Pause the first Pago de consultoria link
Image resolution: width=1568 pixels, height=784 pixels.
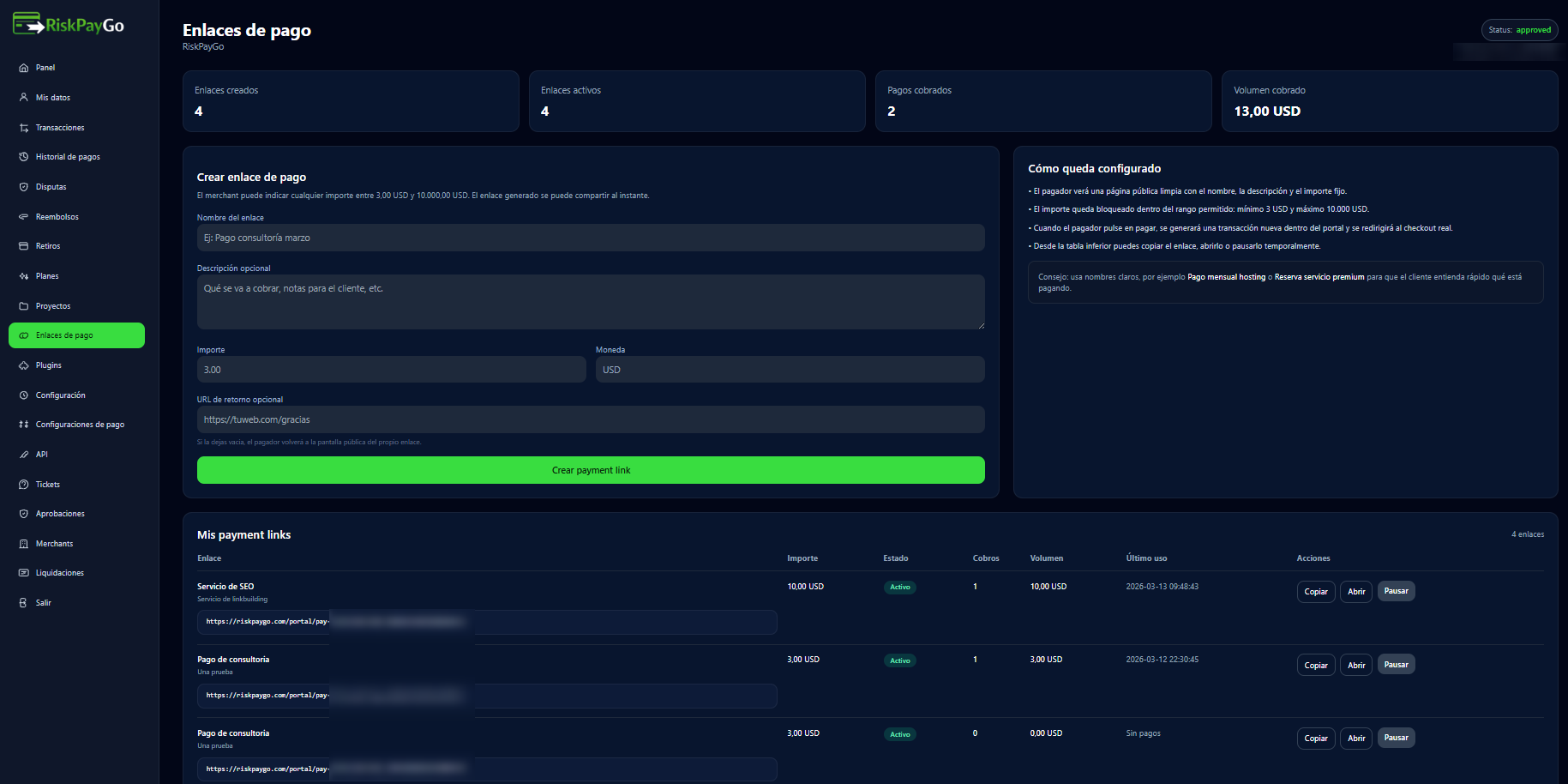(x=1396, y=665)
